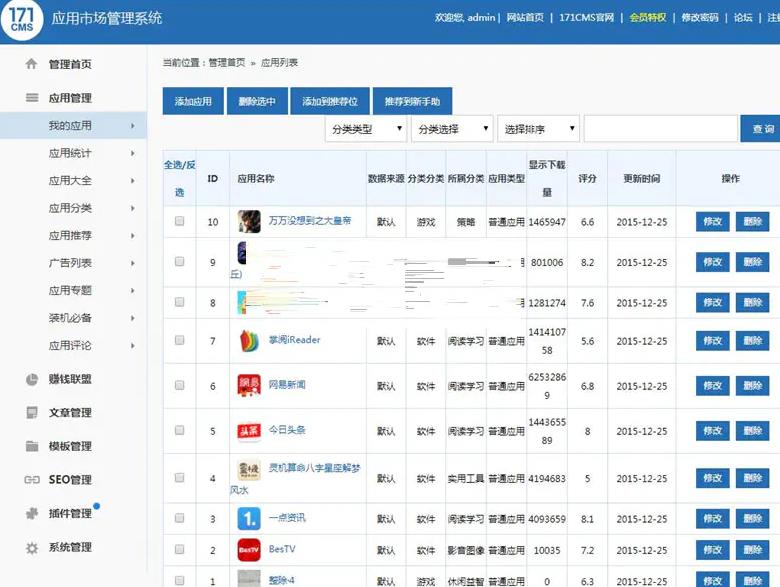Screen dimensions: 780x587
Task: Click the 插件管理 puzzle icon
Action: click(x=31, y=513)
